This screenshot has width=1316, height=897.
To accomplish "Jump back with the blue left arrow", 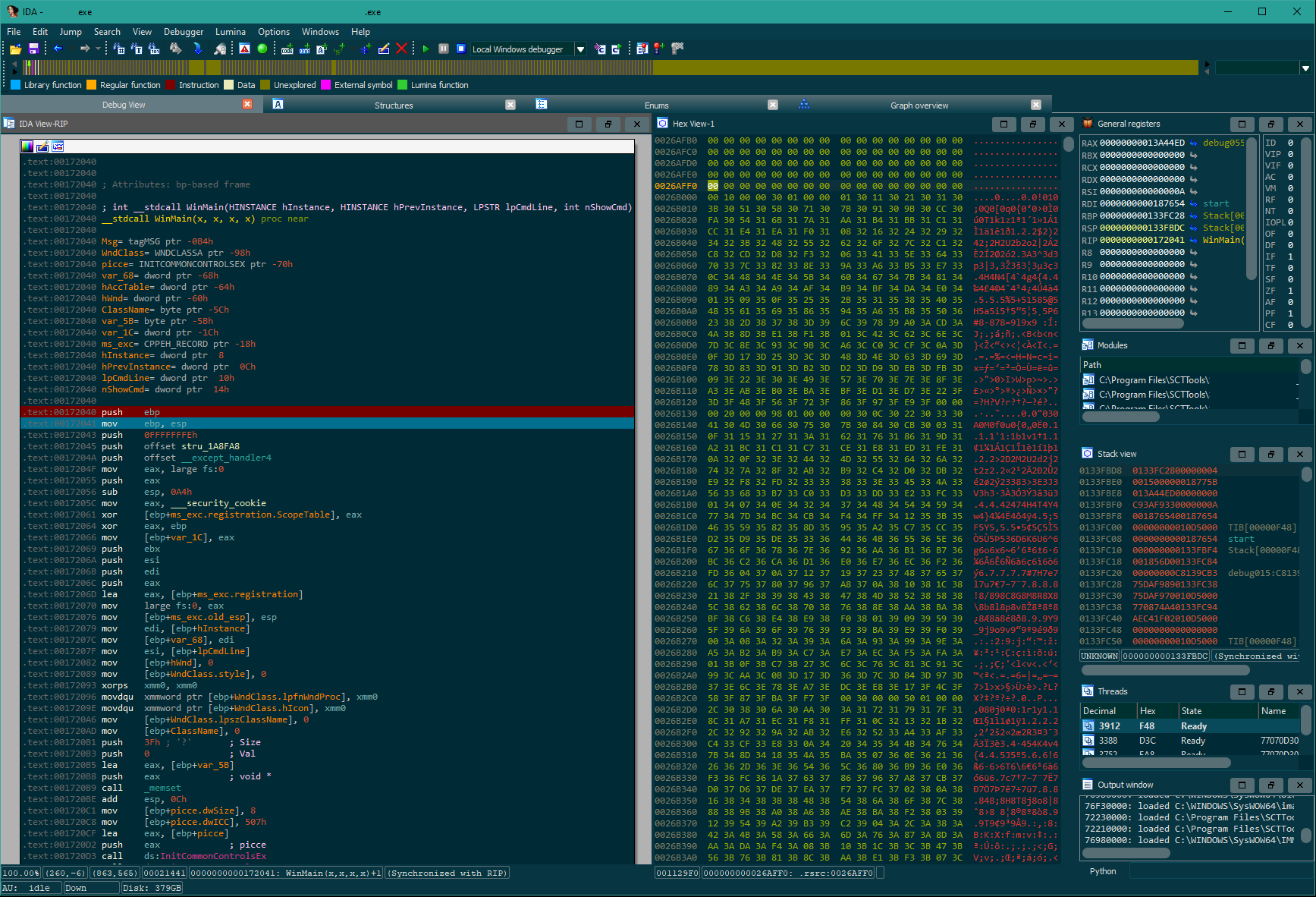I will 58,49.
